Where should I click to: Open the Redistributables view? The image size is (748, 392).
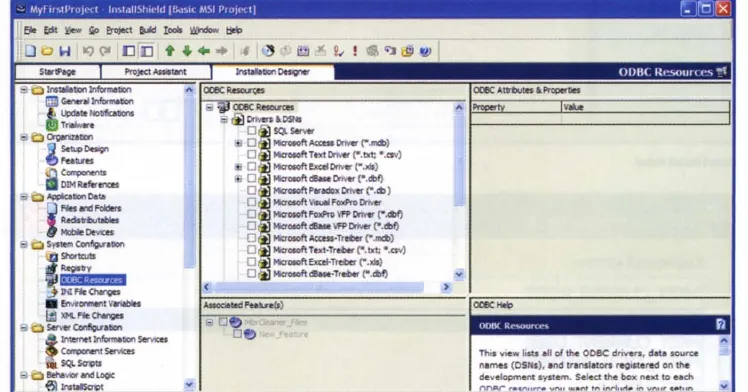tap(90, 220)
